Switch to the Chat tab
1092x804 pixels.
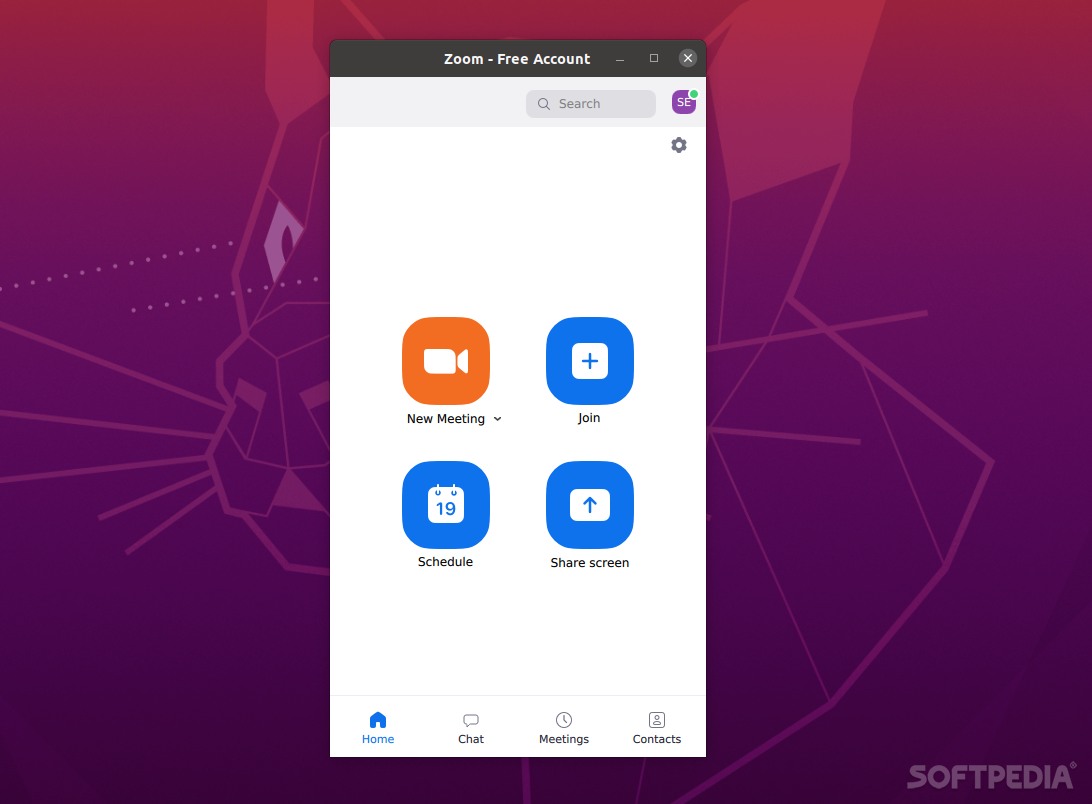point(471,728)
